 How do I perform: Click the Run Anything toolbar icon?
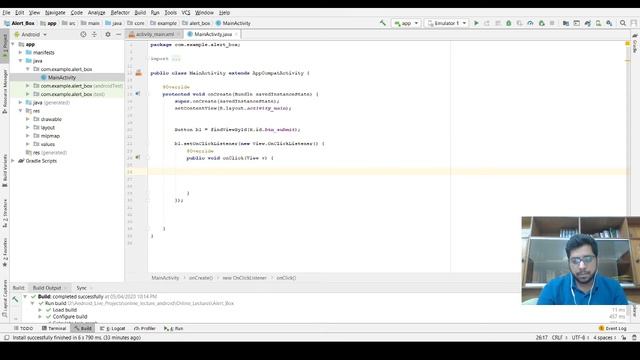(x=576, y=23)
